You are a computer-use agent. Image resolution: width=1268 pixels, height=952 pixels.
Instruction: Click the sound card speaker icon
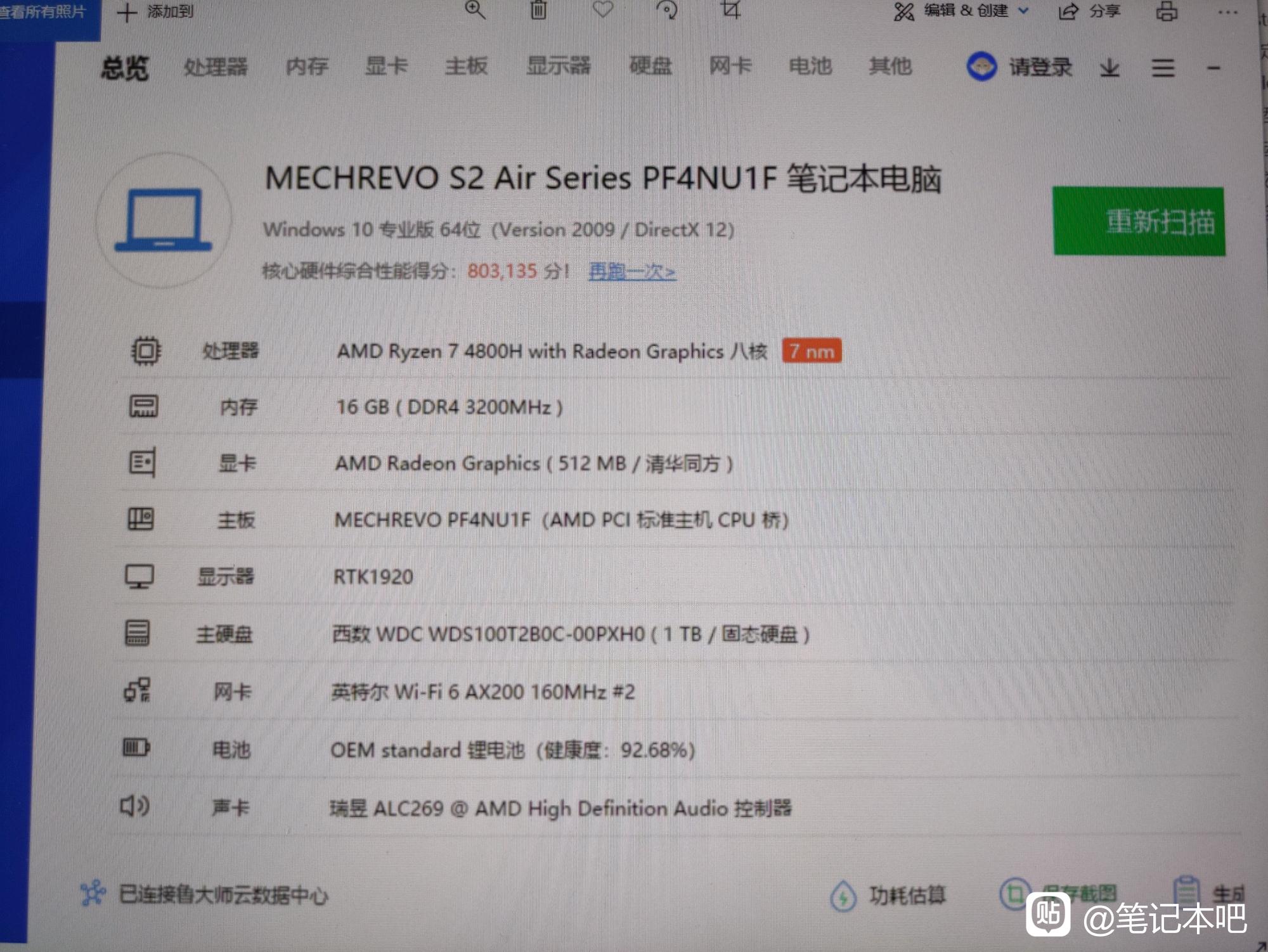coord(134,806)
